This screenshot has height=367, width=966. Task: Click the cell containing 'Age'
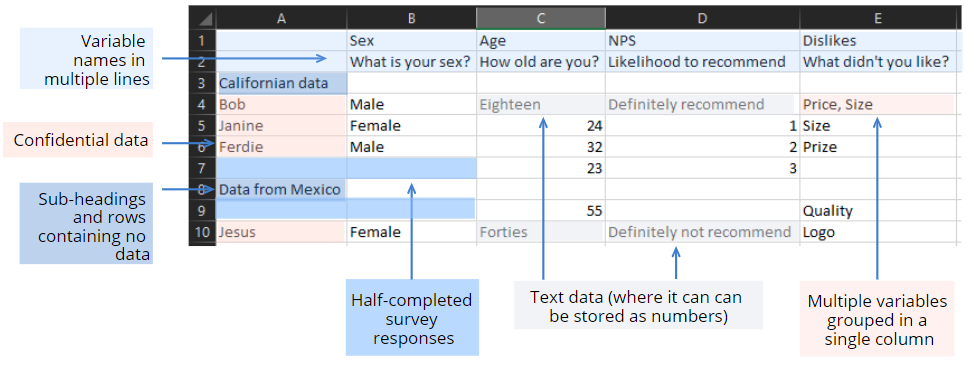click(540, 41)
